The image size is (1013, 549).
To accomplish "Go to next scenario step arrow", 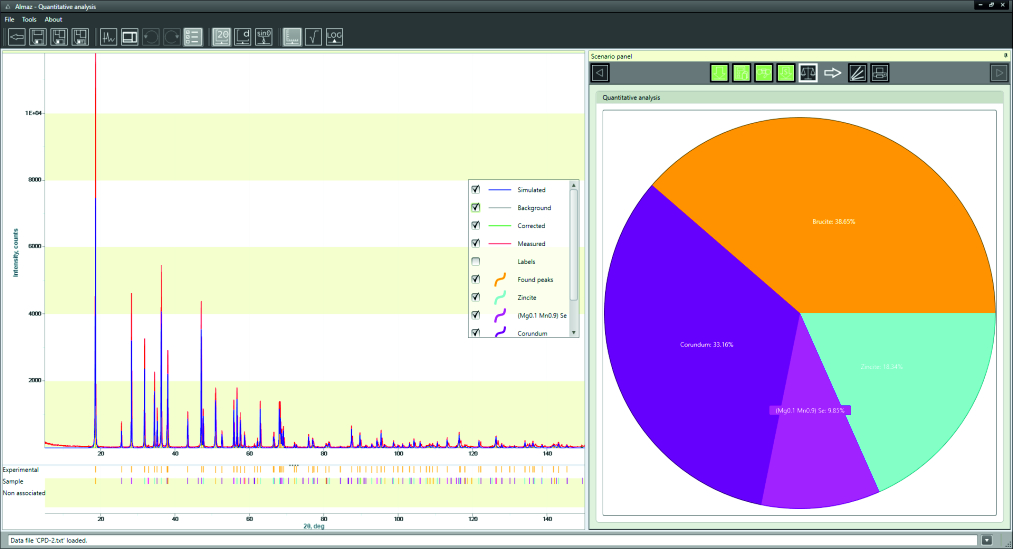I will [997, 72].
